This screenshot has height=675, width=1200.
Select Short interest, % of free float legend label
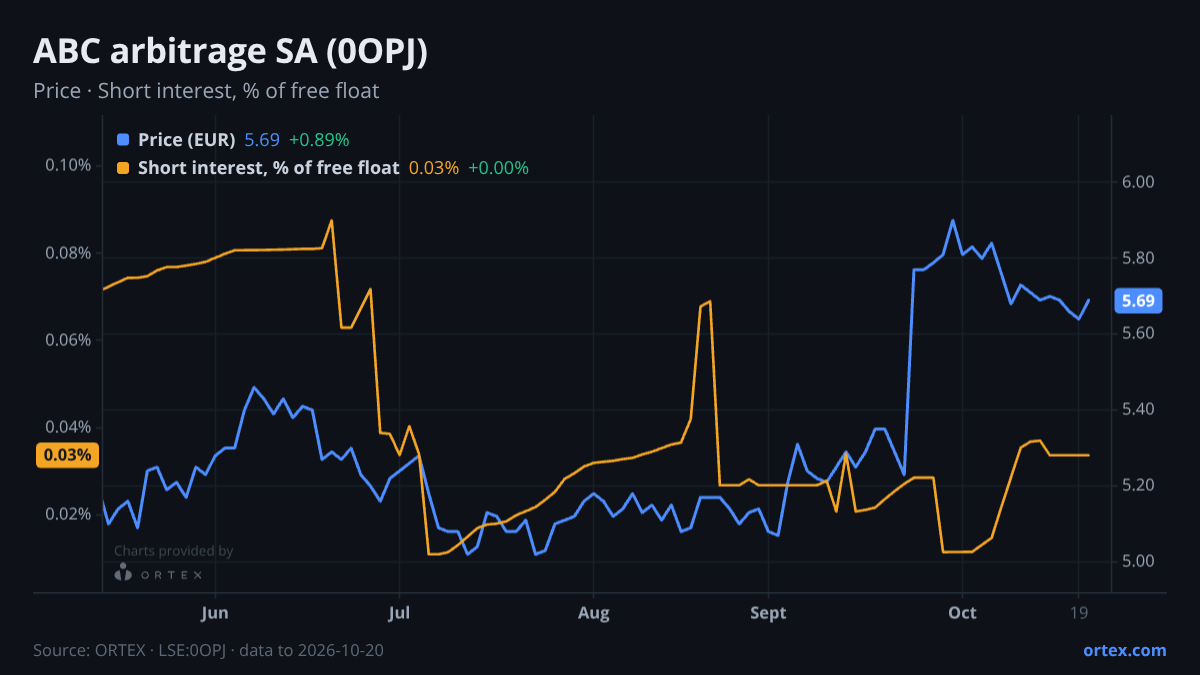coord(269,168)
